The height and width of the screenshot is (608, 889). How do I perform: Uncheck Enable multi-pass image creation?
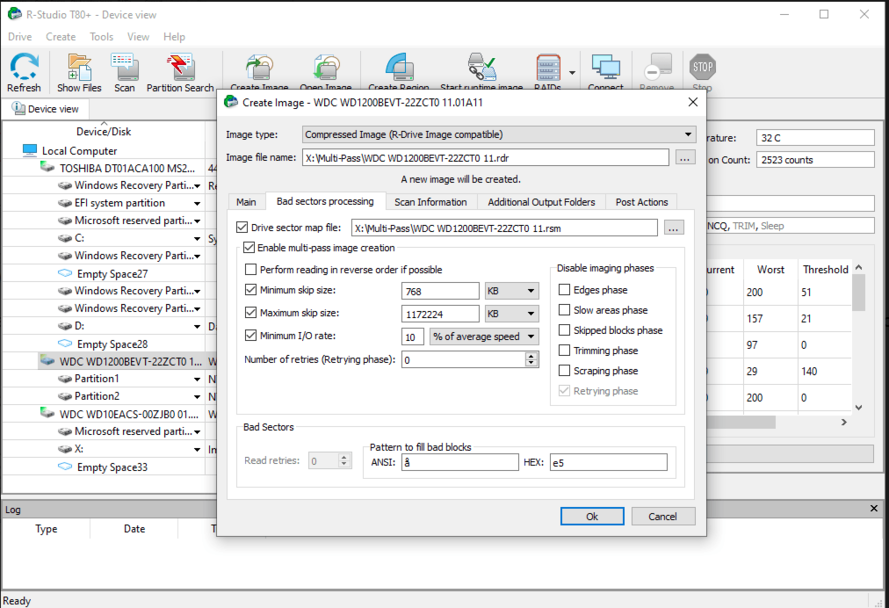(x=249, y=248)
